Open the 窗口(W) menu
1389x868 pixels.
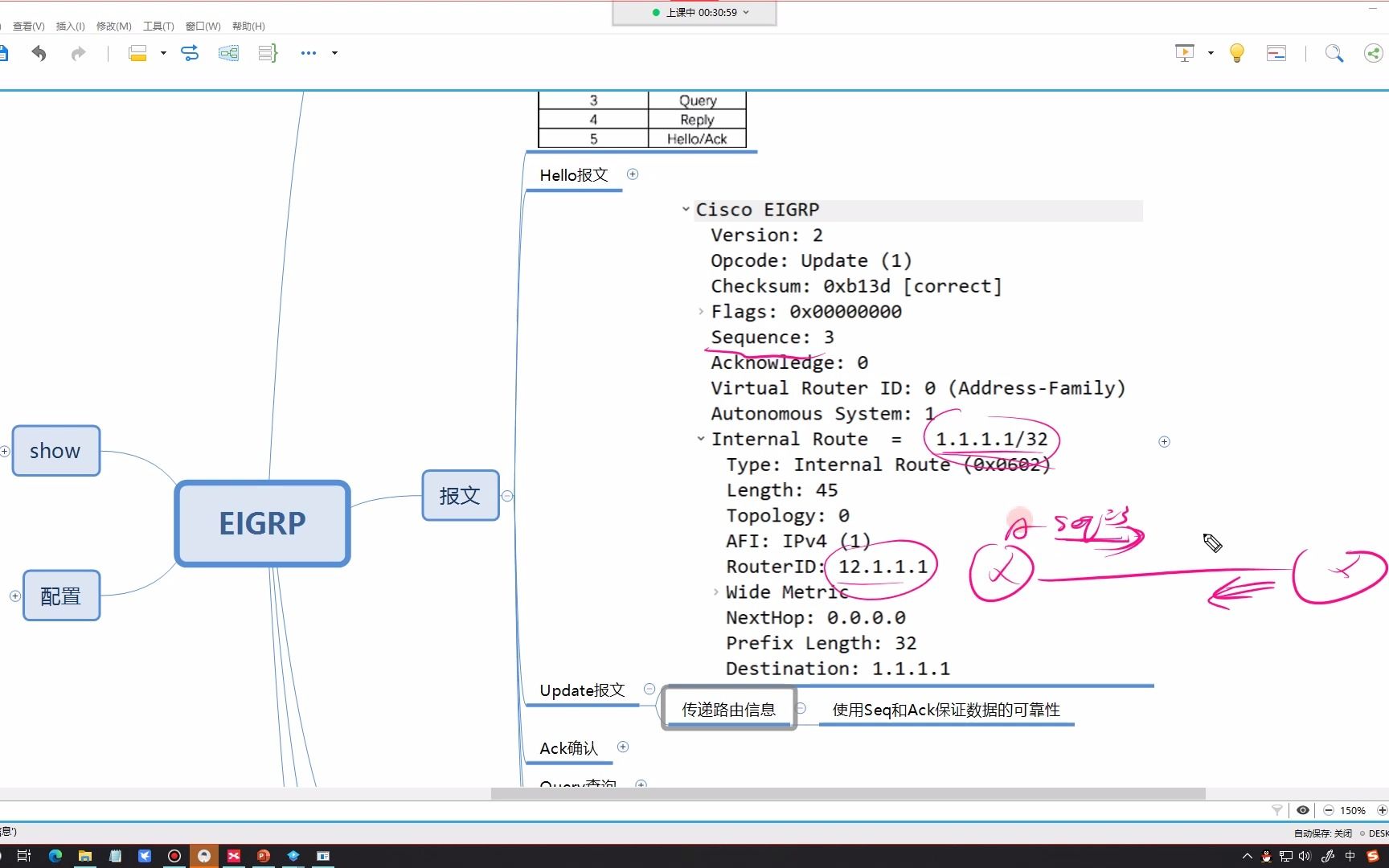click(203, 27)
